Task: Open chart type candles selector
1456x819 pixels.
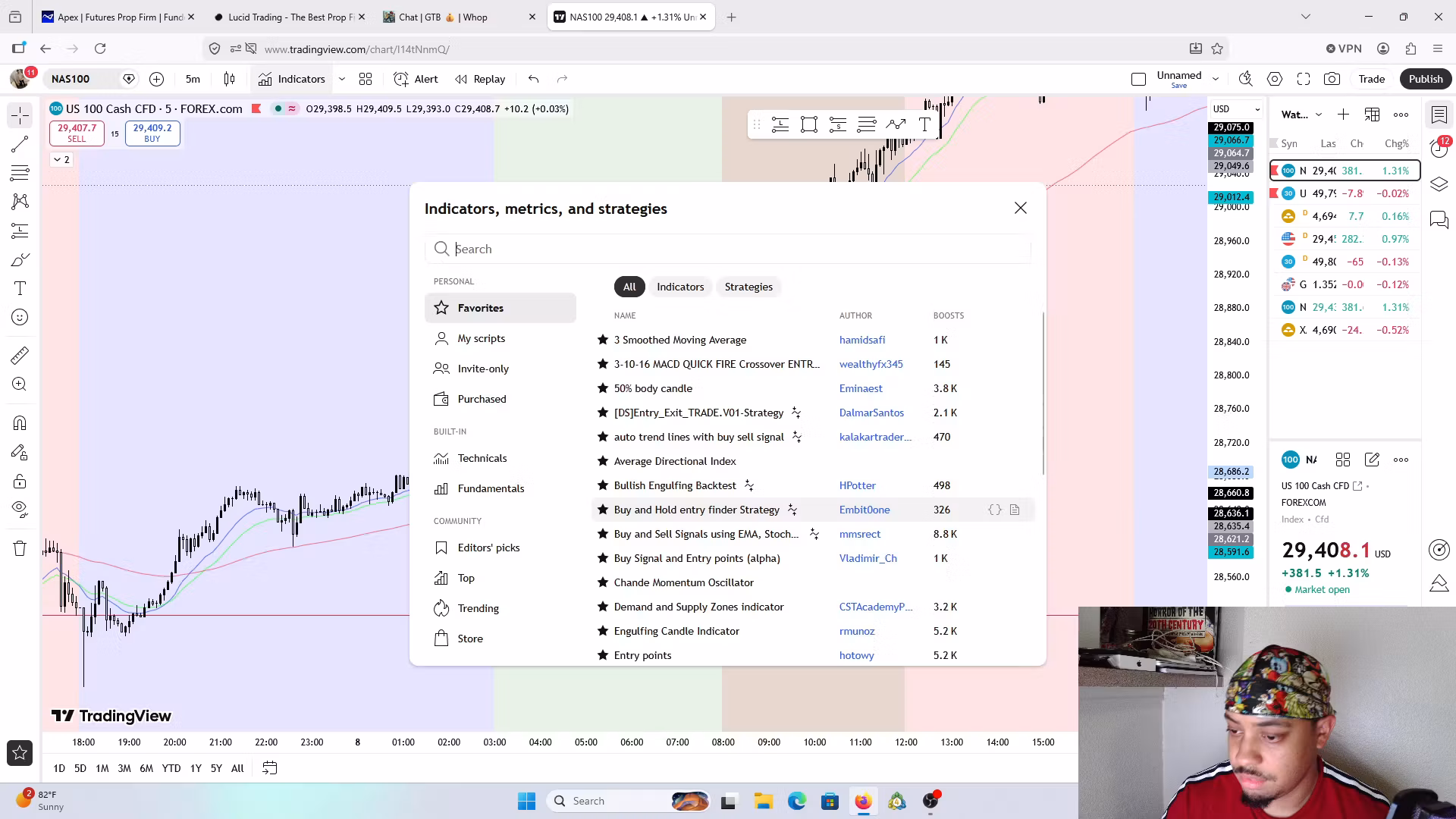Action: 230,79
